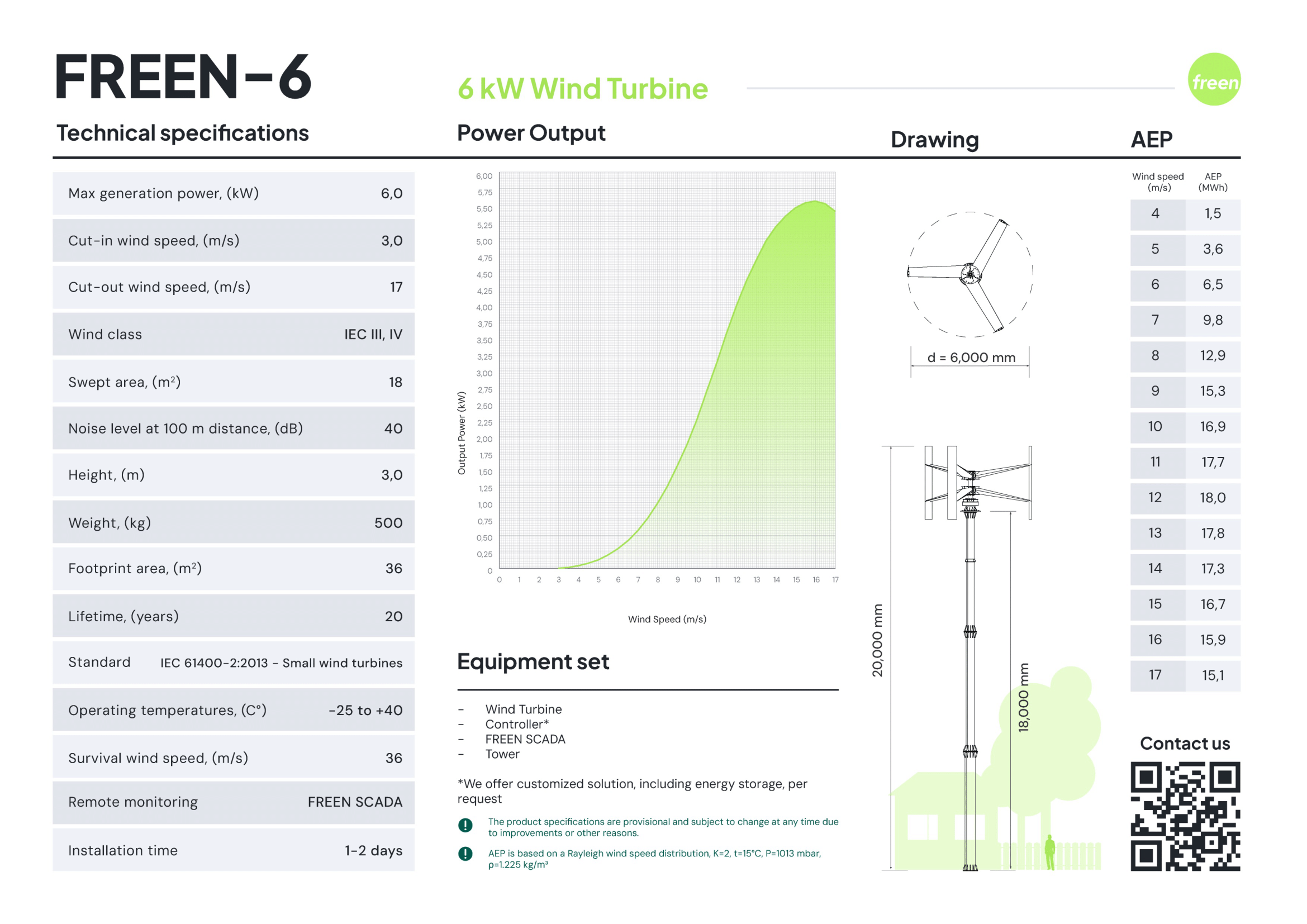Screen dimensions: 1307x924
Task: Click 'IEC 61400-2:2013 – Small wind turbines' text
Action: point(281,663)
